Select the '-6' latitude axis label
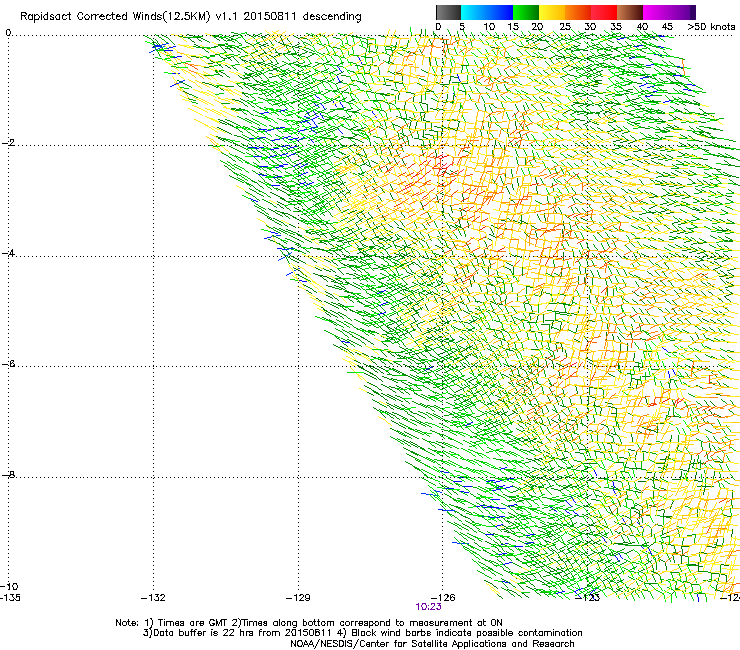Image resolution: width=740 pixels, height=650 pixels. coord(8,363)
